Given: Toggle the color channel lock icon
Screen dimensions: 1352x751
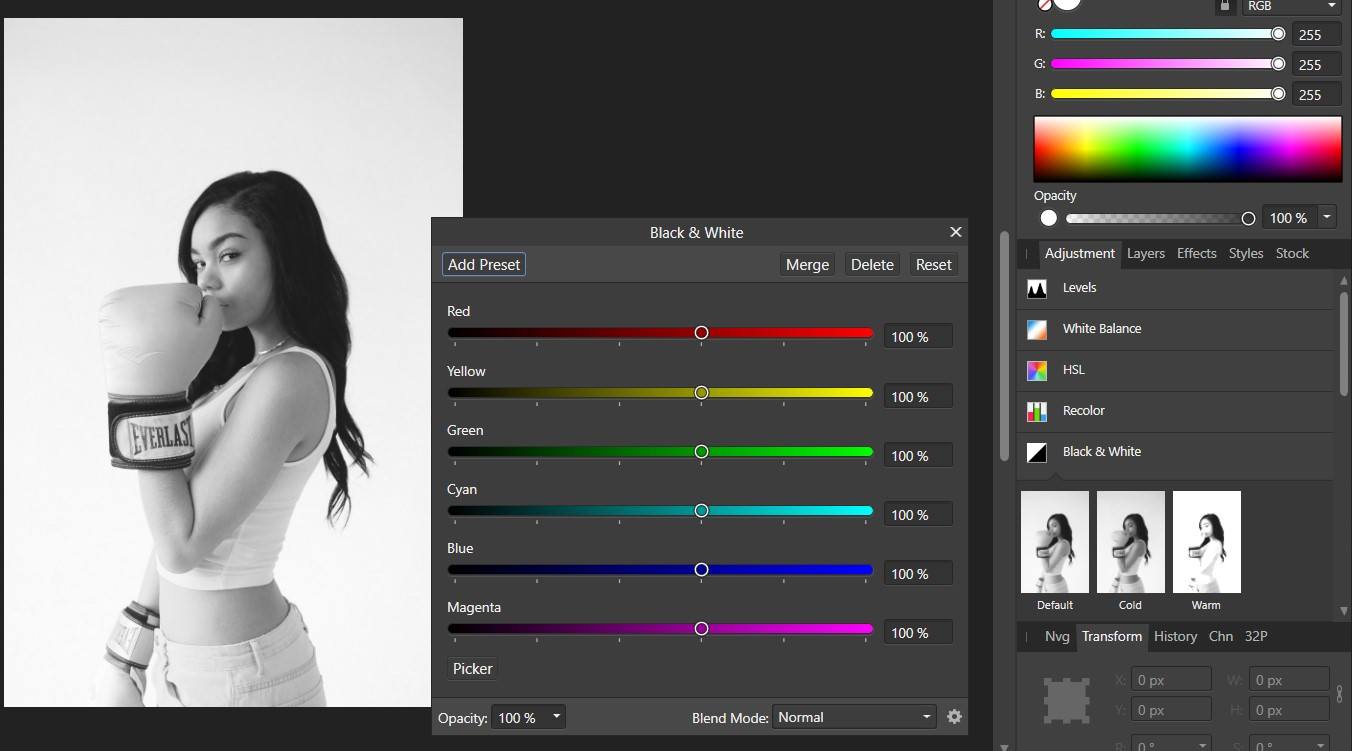Looking at the screenshot, I should click(1225, 6).
